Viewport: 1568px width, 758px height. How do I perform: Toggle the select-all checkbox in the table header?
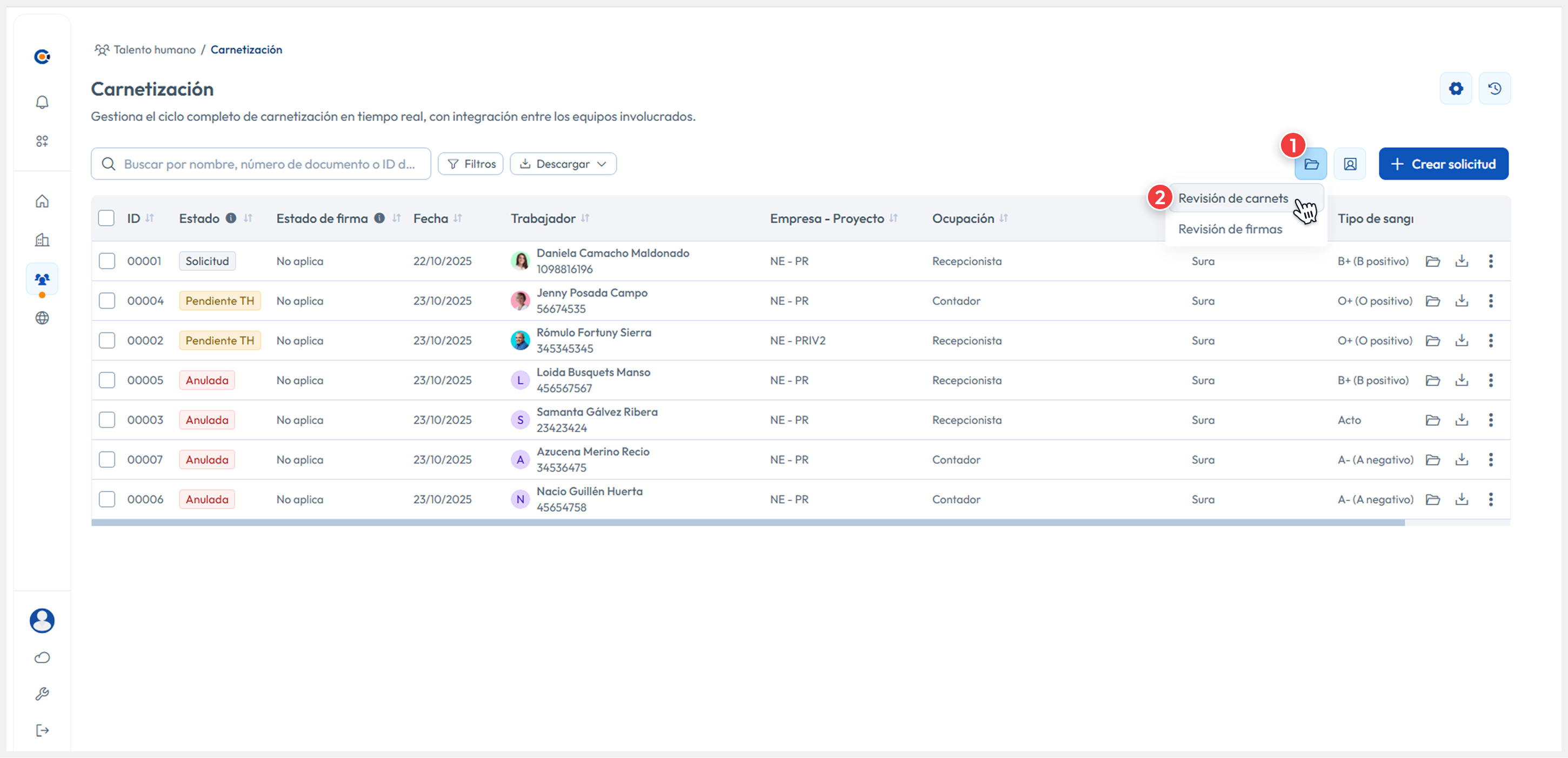(x=106, y=218)
